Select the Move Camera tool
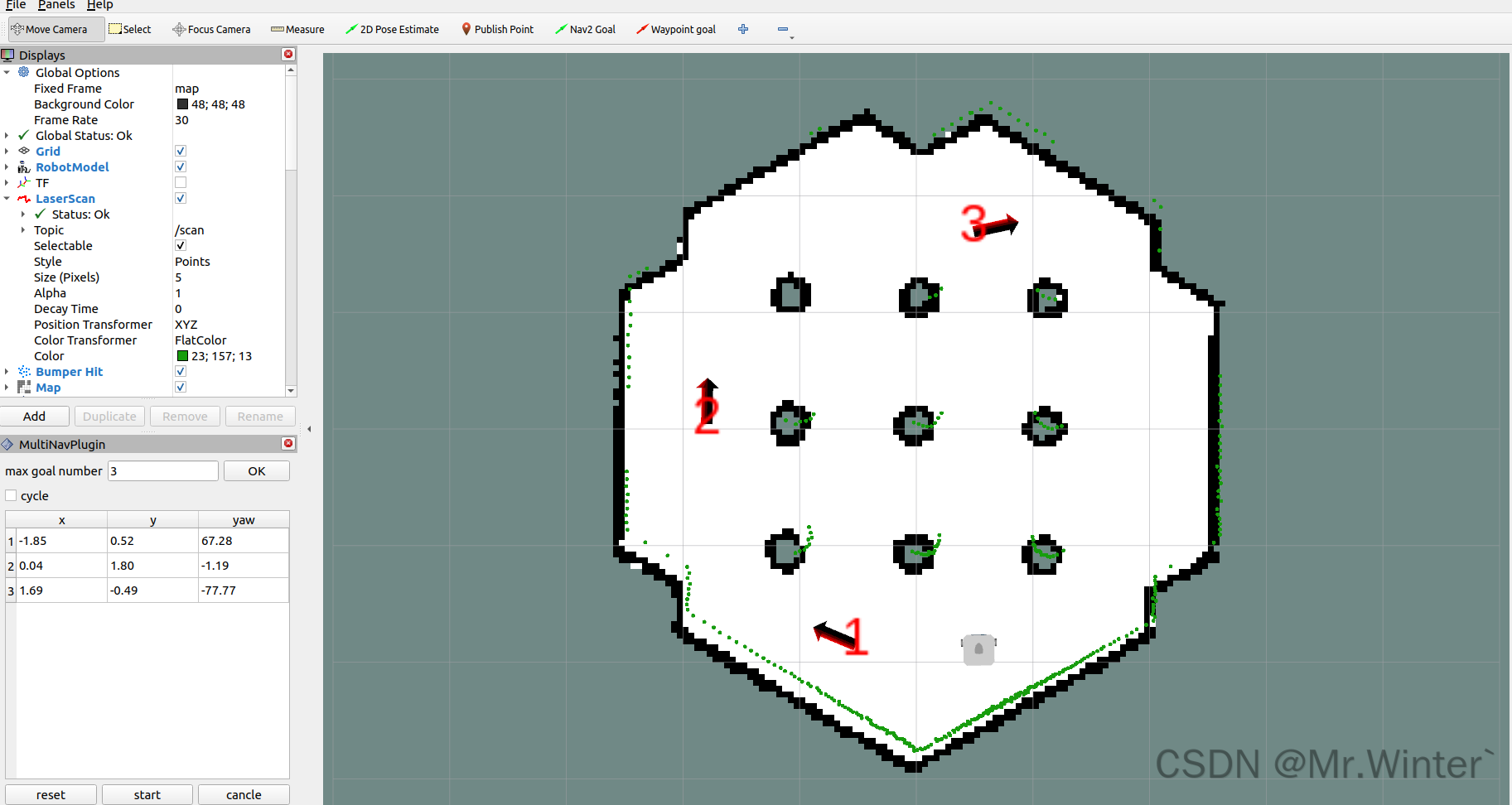 (56, 29)
